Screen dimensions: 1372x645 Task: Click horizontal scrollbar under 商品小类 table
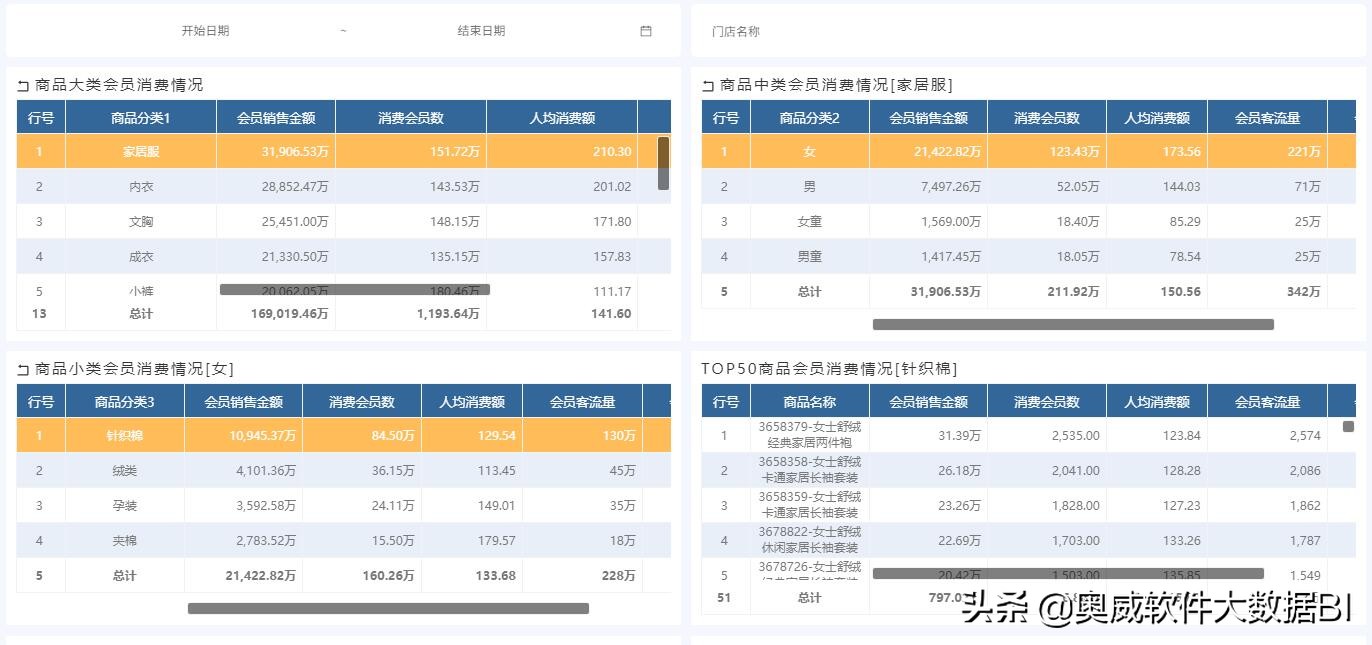(x=390, y=606)
